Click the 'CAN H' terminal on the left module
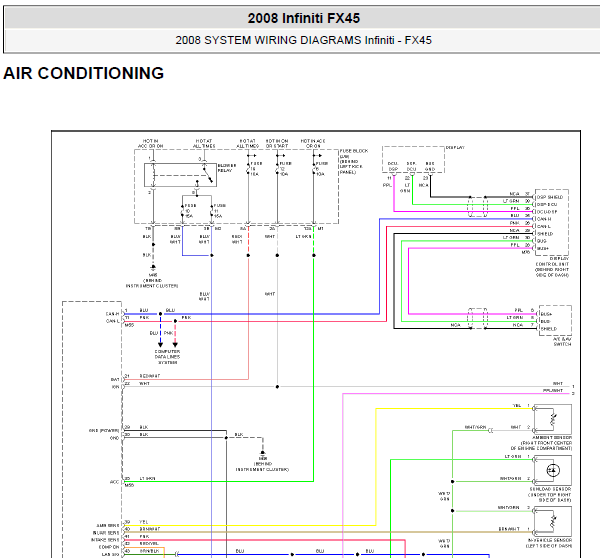This screenshot has width=600, height=558. pos(112,314)
